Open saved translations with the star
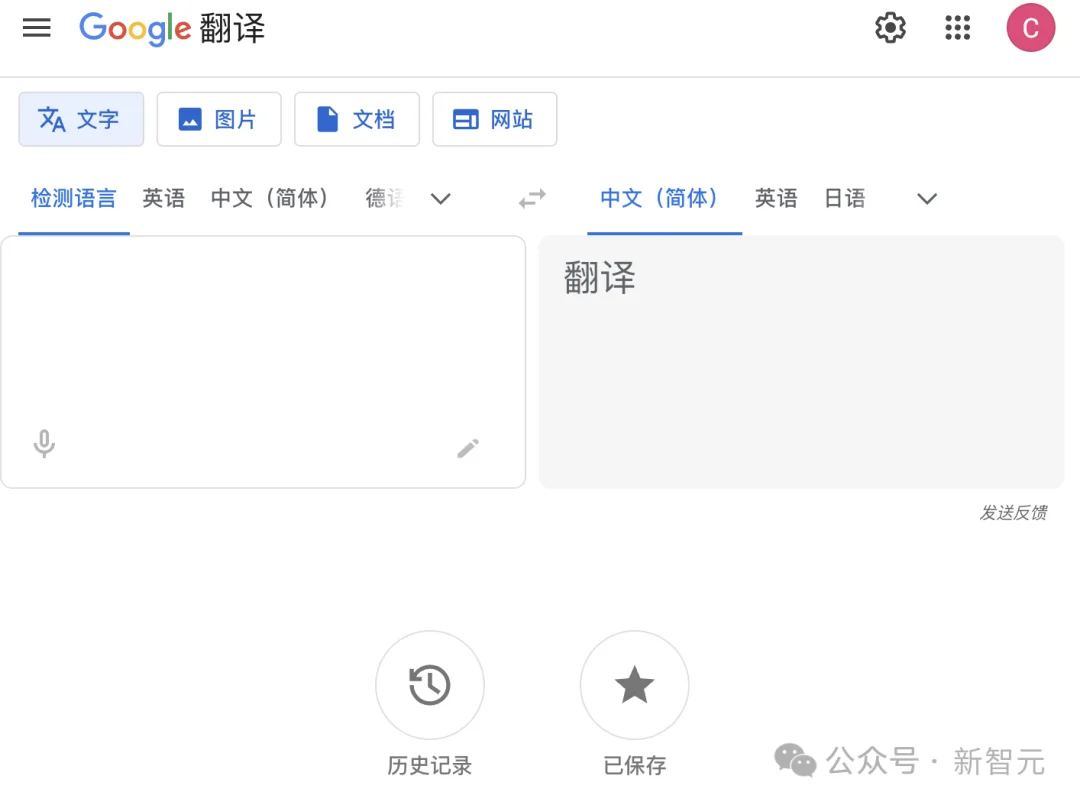This screenshot has width=1080, height=805. [x=634, y=685]
